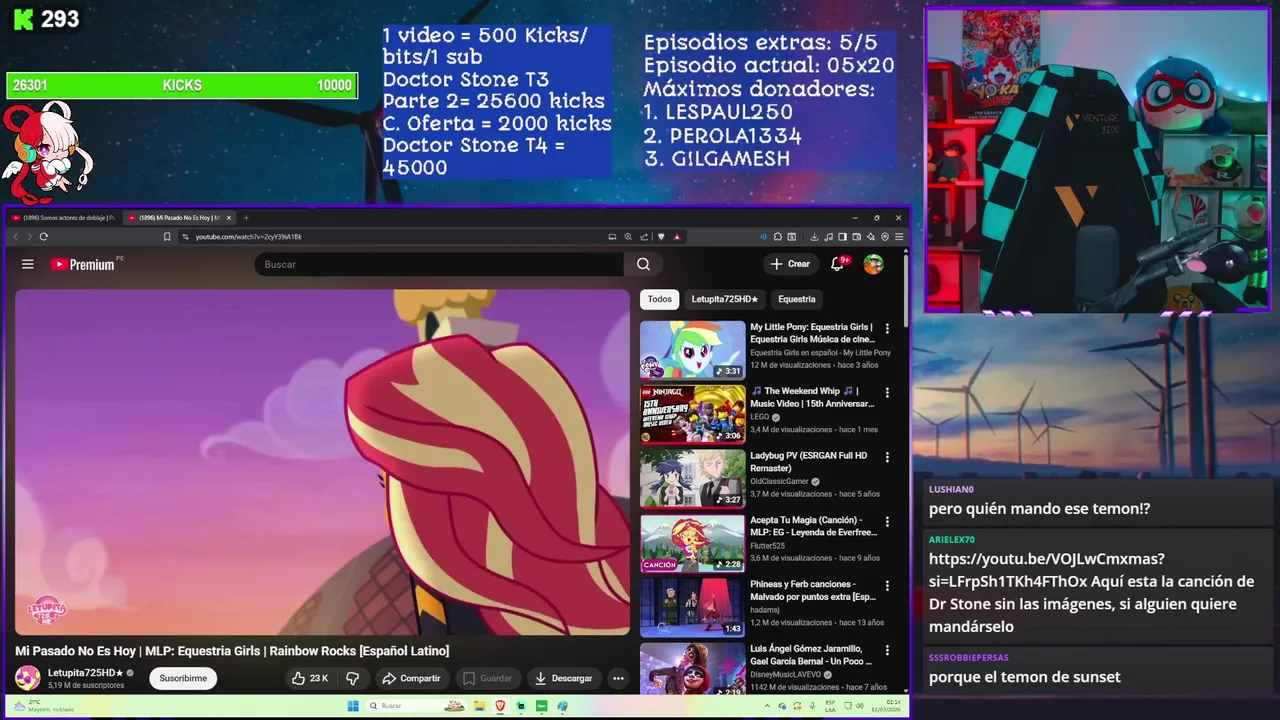Reload the page in the browser
The image size is (1280, 720).
pos(43,237)
